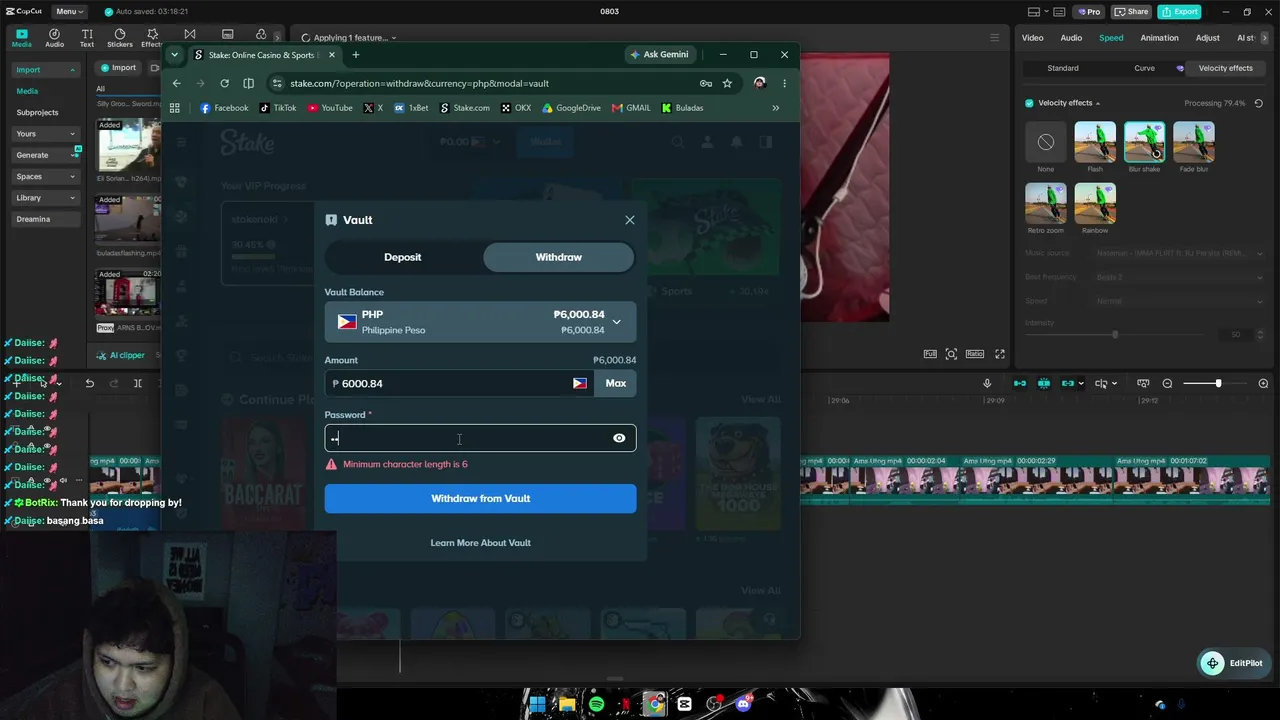Open the Audio panel in CapCut
The image size is (1280, 720).
54,38
